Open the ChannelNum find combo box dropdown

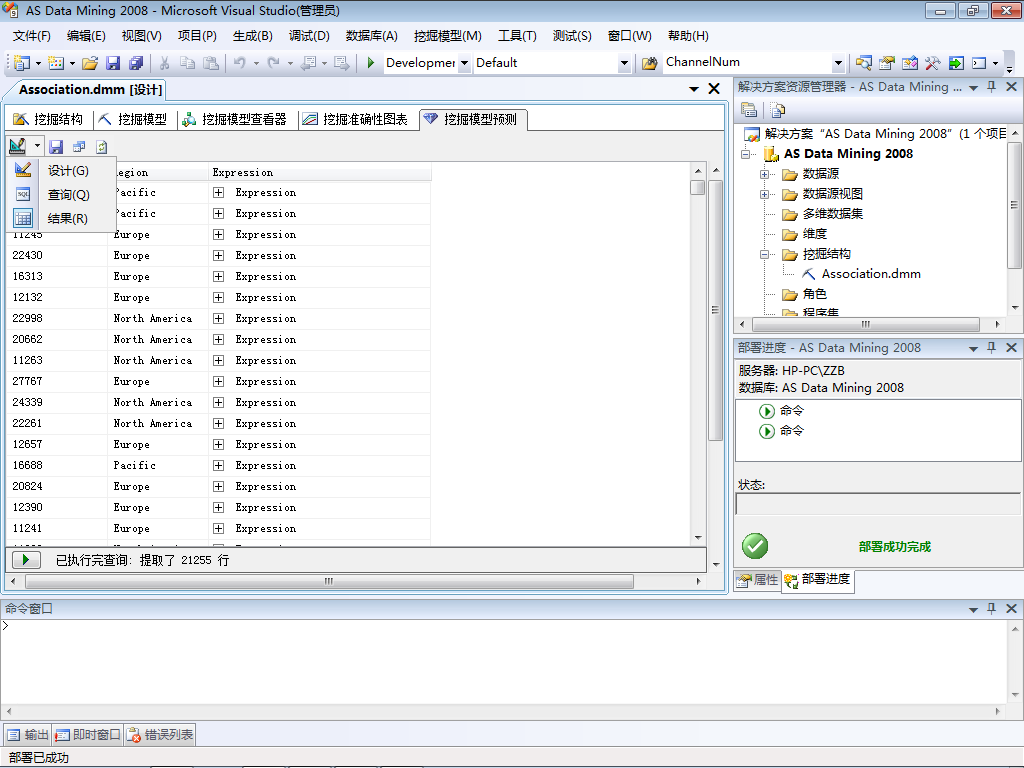pyautogui.click(x=839, y=63)
